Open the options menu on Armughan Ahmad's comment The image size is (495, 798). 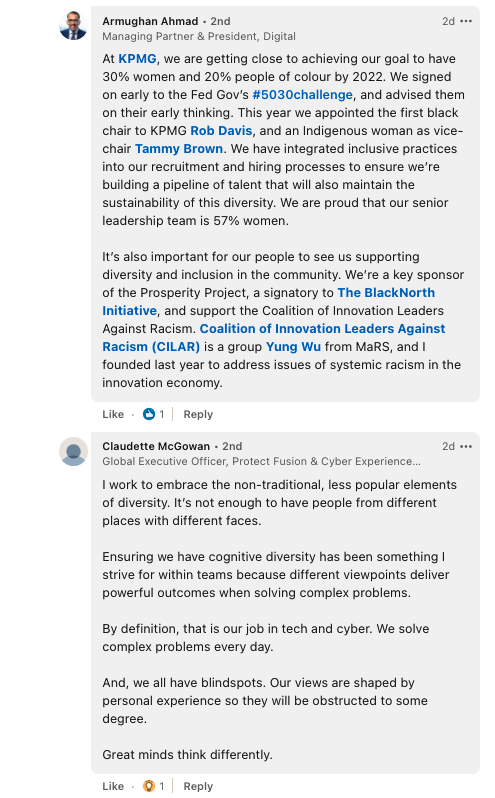[466, 21]
